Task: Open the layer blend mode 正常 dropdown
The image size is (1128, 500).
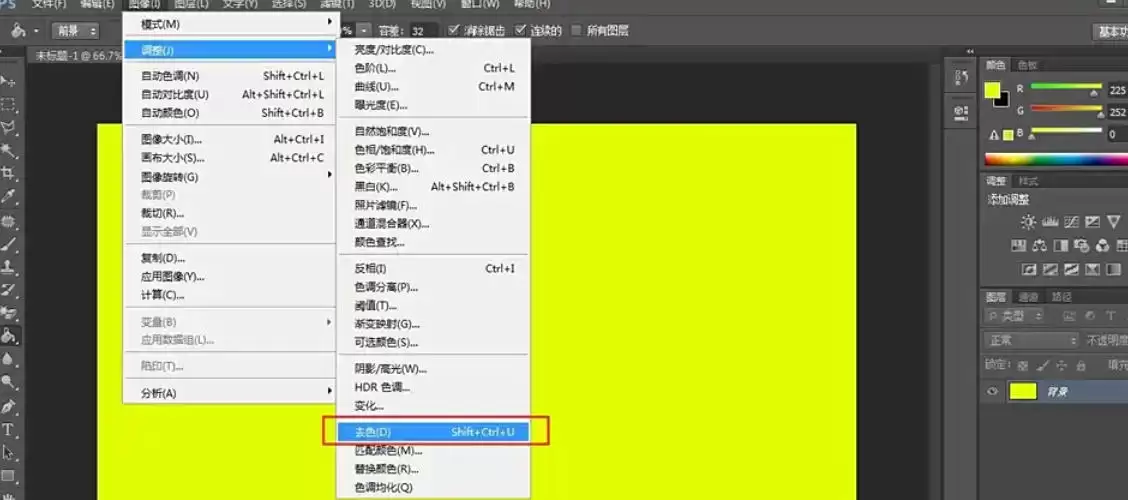Action: click(x=1032, y=340)
